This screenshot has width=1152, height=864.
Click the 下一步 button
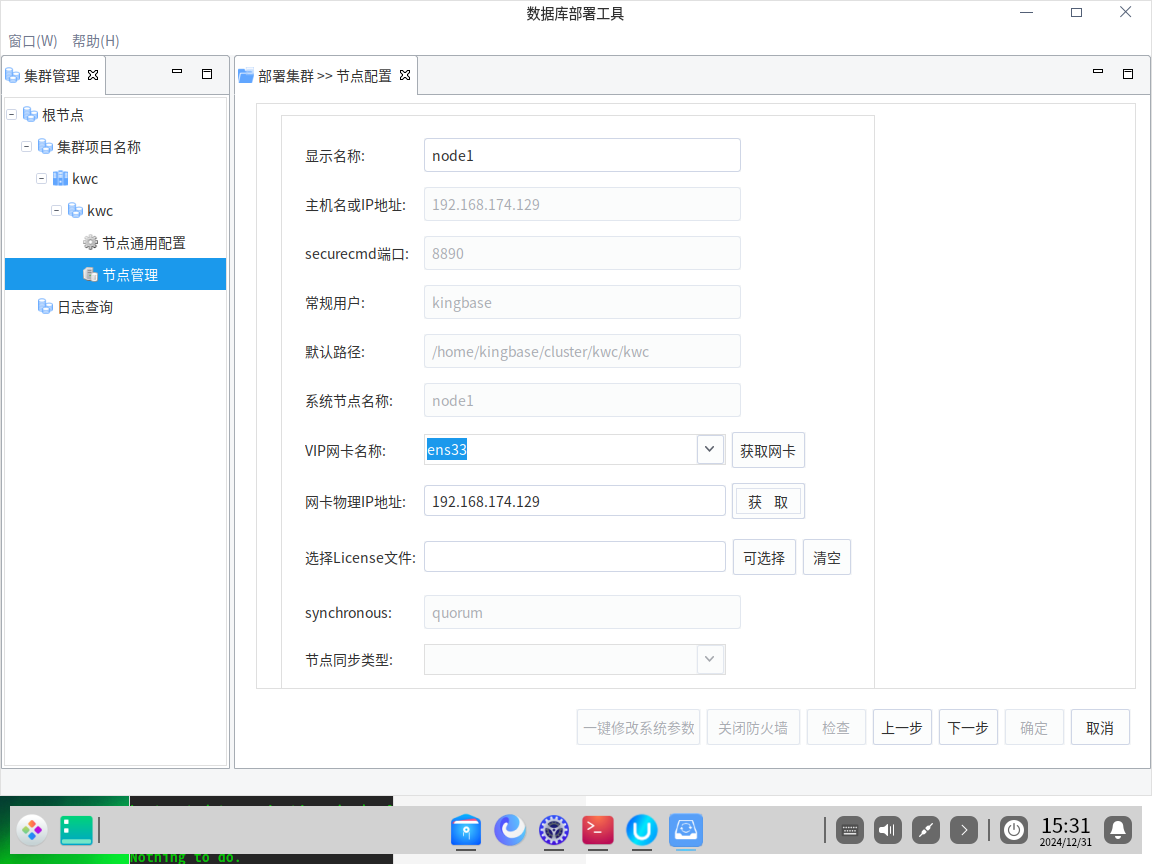[x=968, y=728]
